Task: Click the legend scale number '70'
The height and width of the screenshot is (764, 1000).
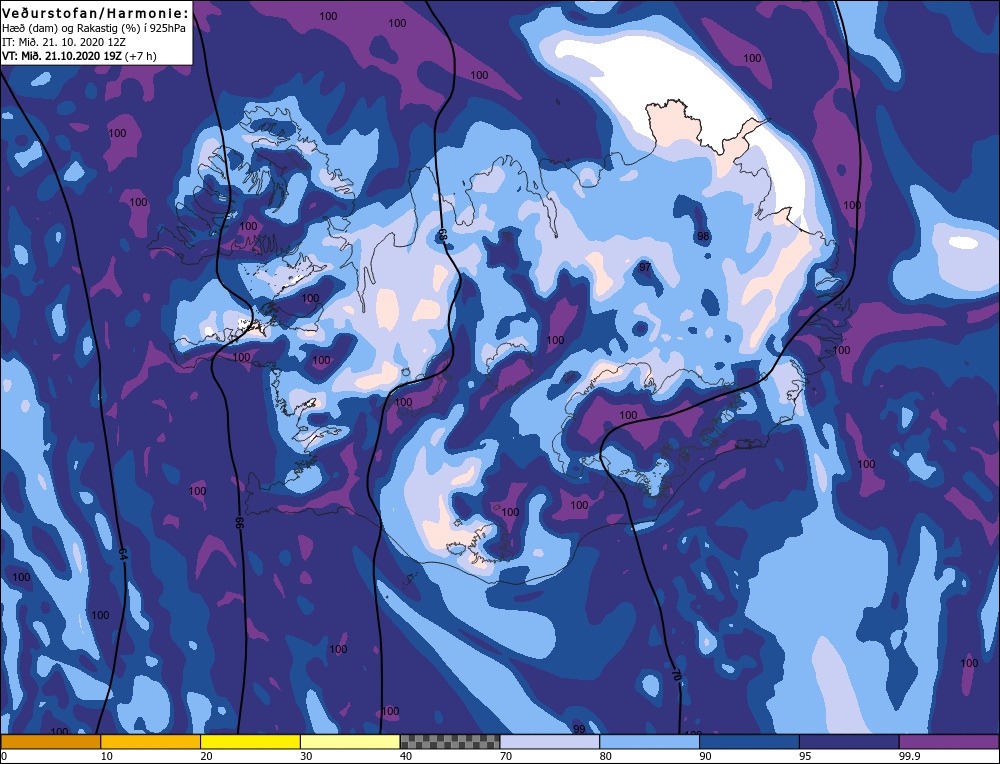Action: [506, 756]
